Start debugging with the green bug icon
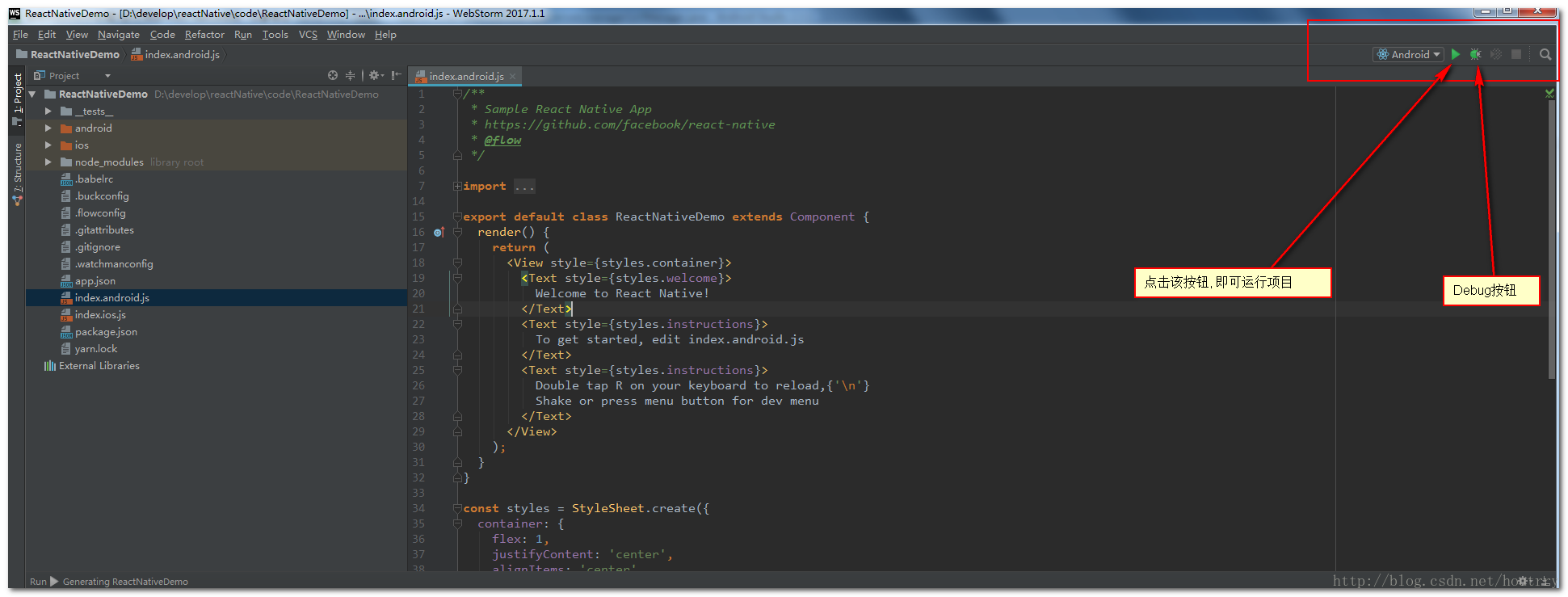The image size is (1568, 597). pos(1476,54)
